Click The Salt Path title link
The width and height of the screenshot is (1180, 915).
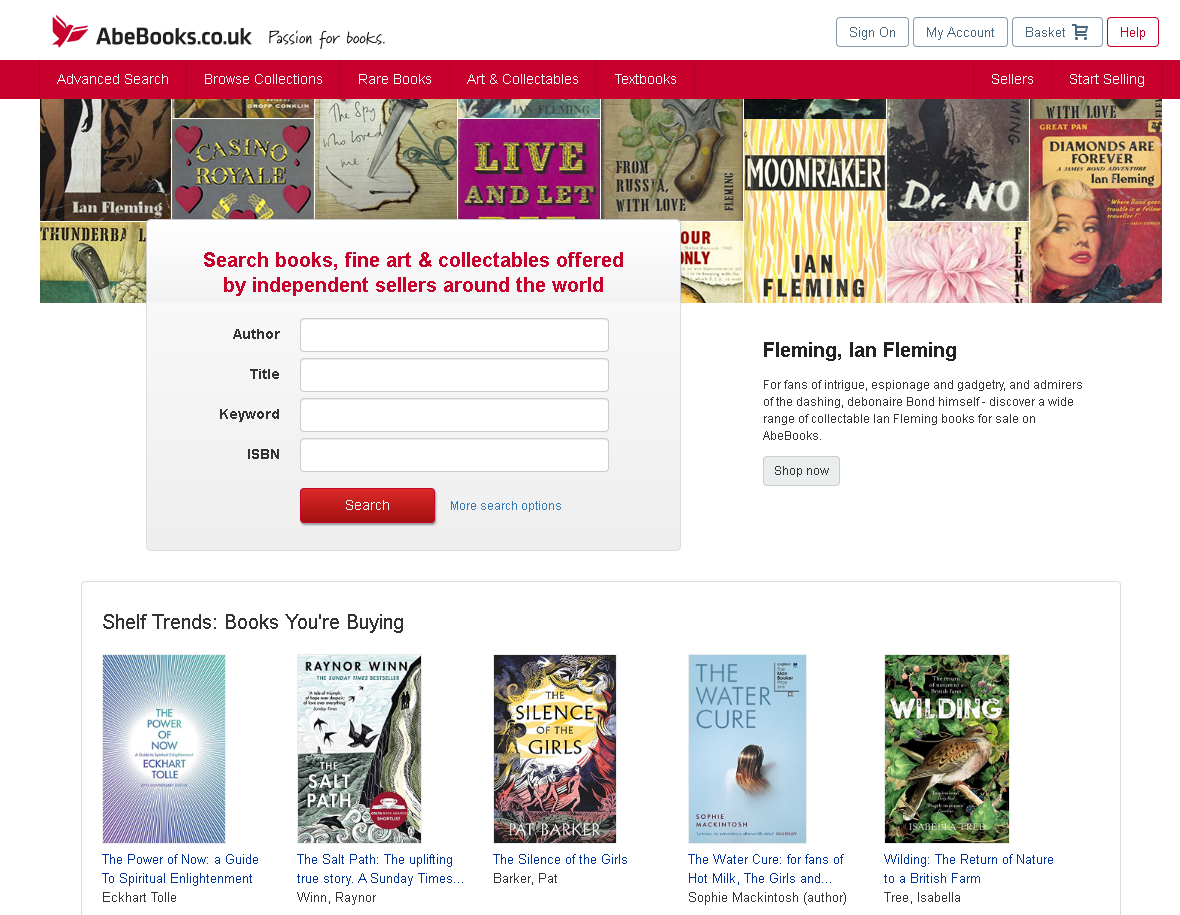(x=380, y=868)
